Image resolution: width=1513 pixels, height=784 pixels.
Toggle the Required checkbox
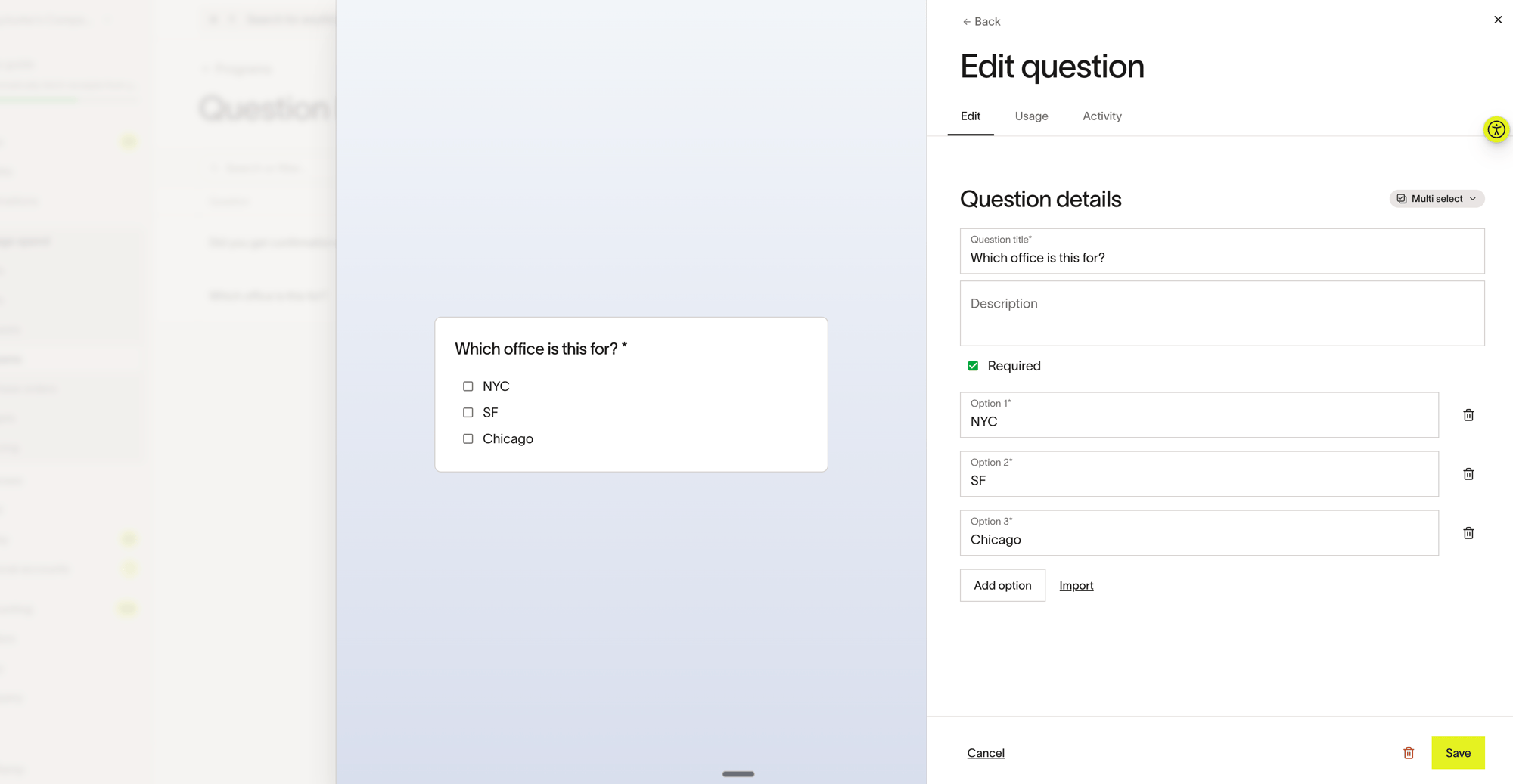pos(973,366)
